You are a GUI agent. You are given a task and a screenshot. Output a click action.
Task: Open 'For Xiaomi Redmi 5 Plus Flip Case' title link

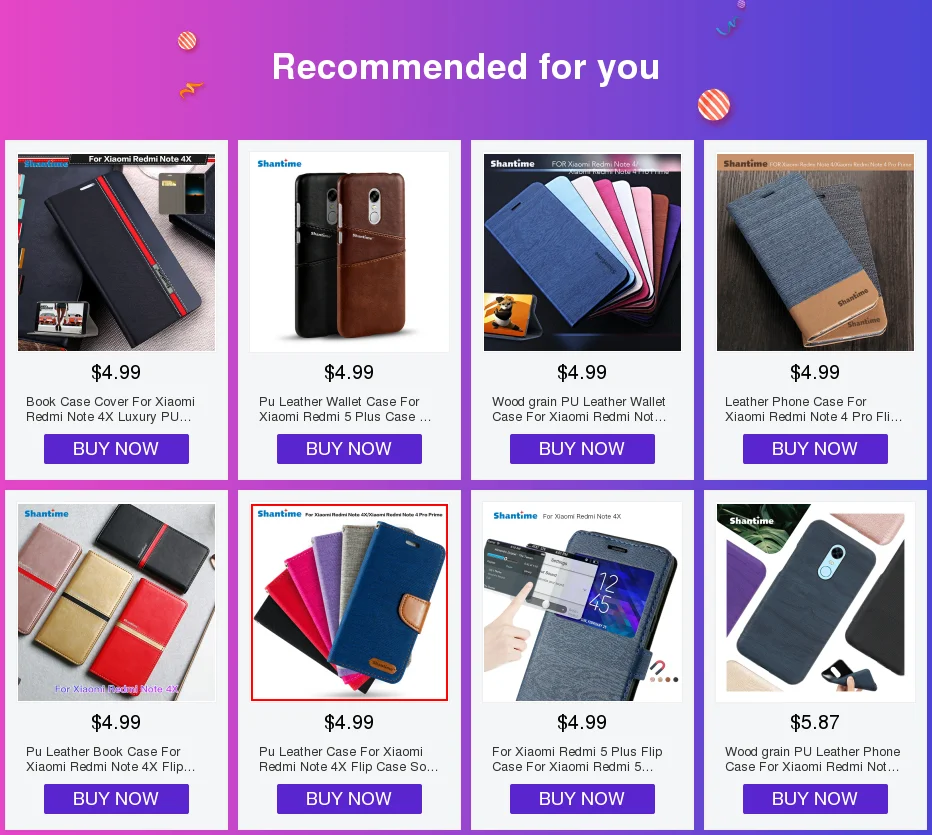pyautogui.click(x=577, y=759)
